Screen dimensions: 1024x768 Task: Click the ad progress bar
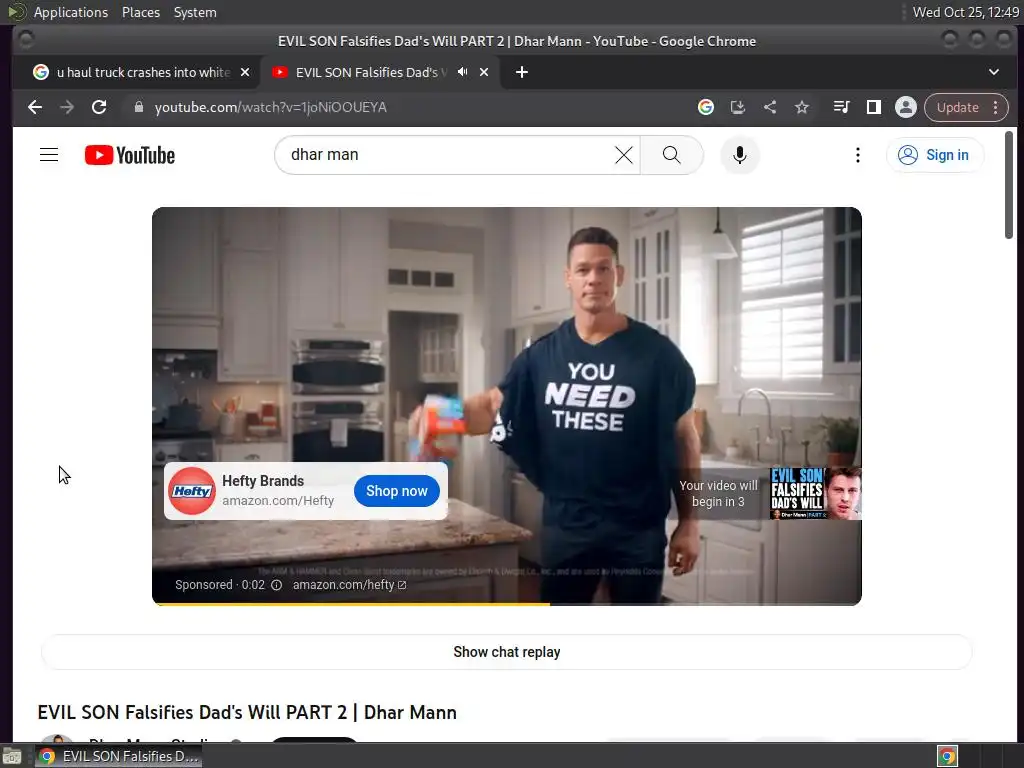tap(507, 604)
